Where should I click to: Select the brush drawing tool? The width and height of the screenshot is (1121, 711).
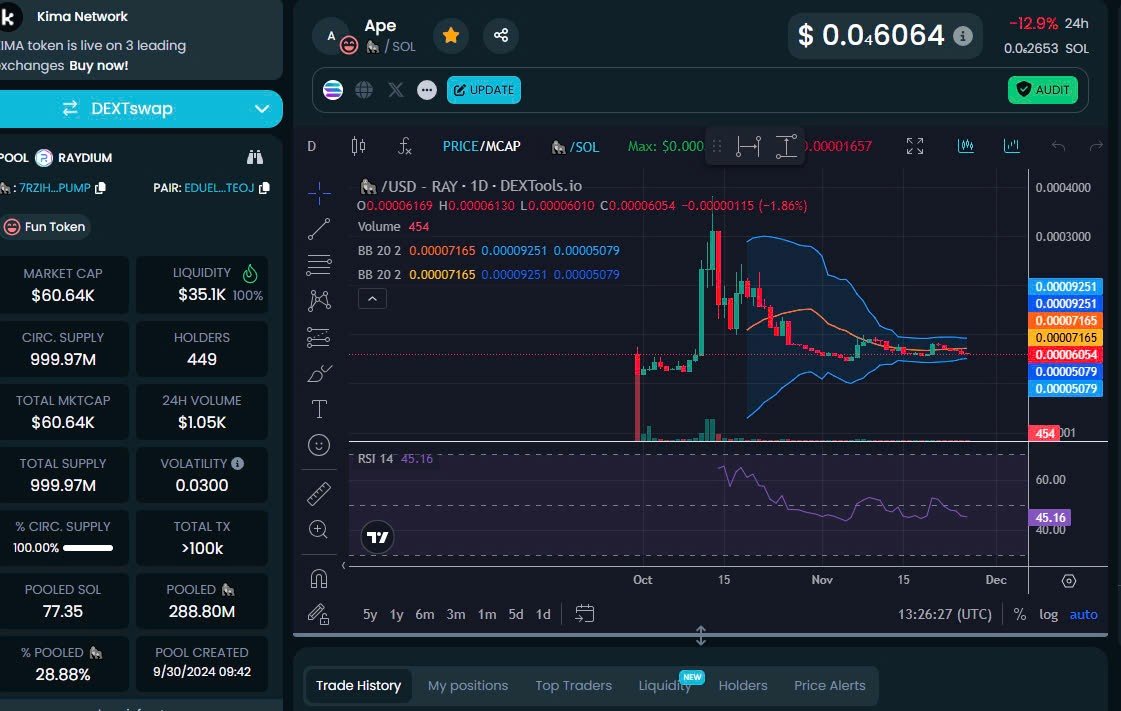point(319,373)
